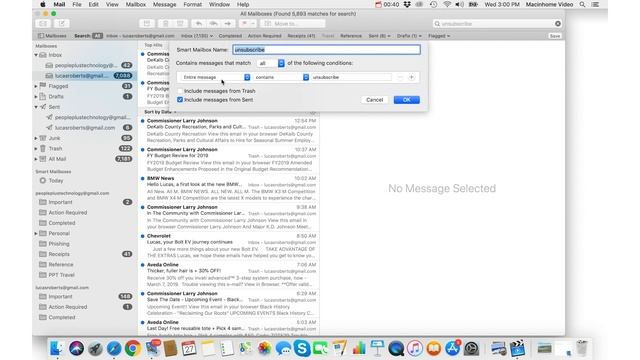The height and width of the screenshot is (360, 640).
Task: Open the Receipts folder in sidebar
Action: coord(84,254)
